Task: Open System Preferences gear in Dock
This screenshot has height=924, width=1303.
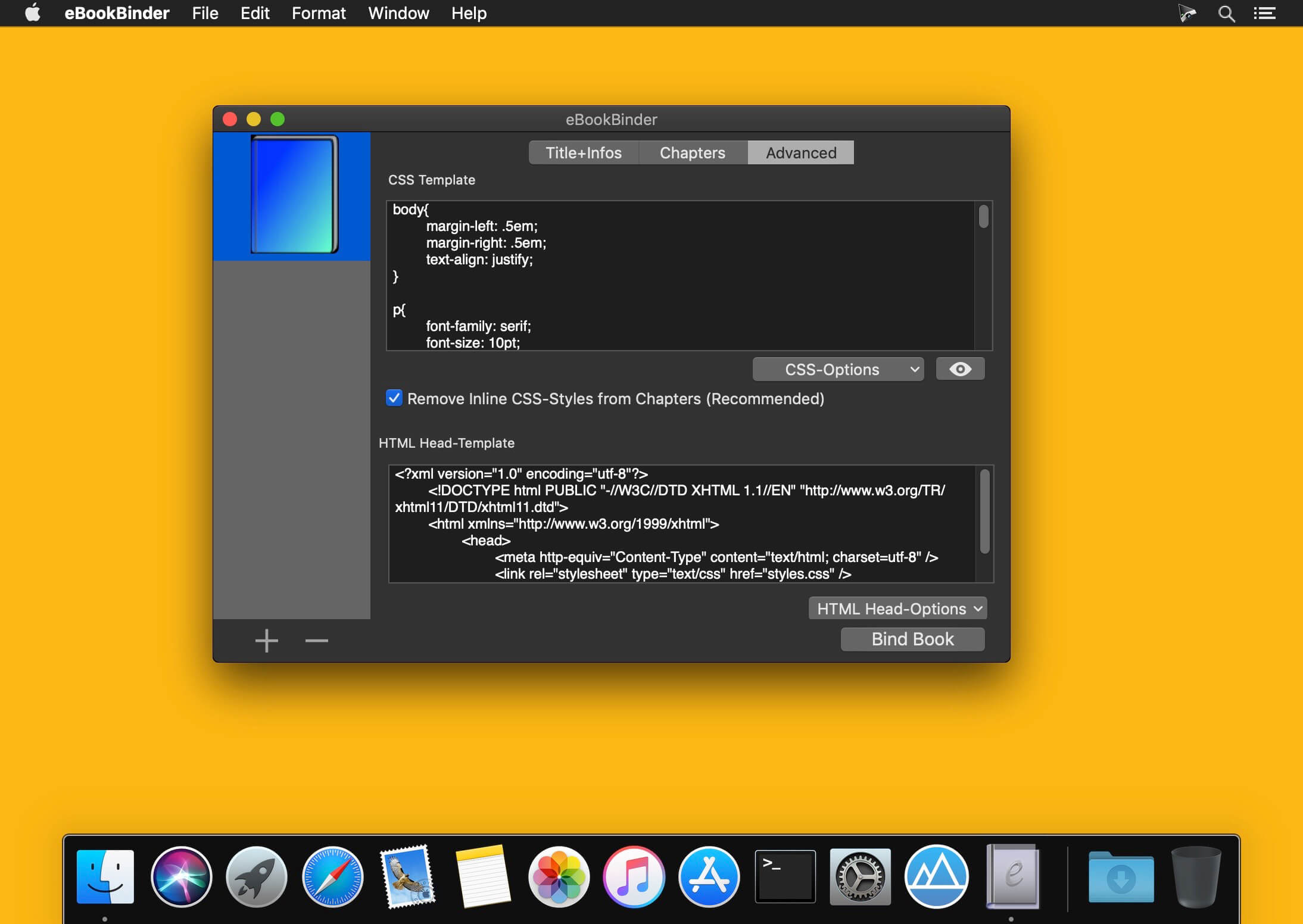Action: [860, 876]
